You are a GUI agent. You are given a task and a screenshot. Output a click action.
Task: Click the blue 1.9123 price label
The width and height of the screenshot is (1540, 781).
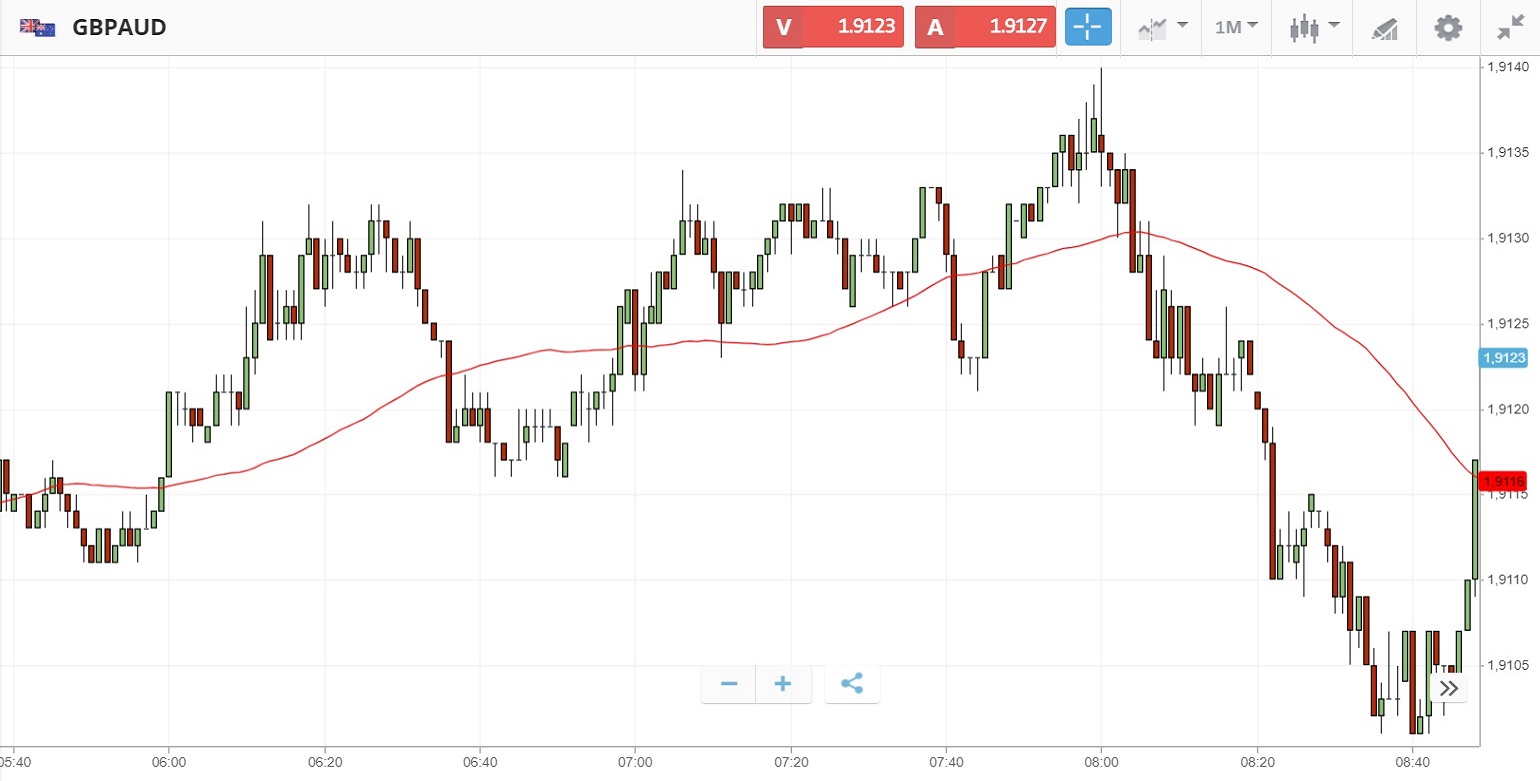(1504, 357)
